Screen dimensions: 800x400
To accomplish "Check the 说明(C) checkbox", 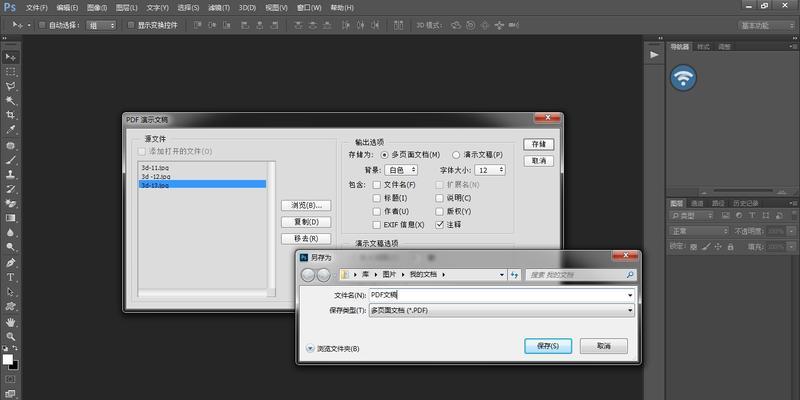I will [x=439, y=198].
